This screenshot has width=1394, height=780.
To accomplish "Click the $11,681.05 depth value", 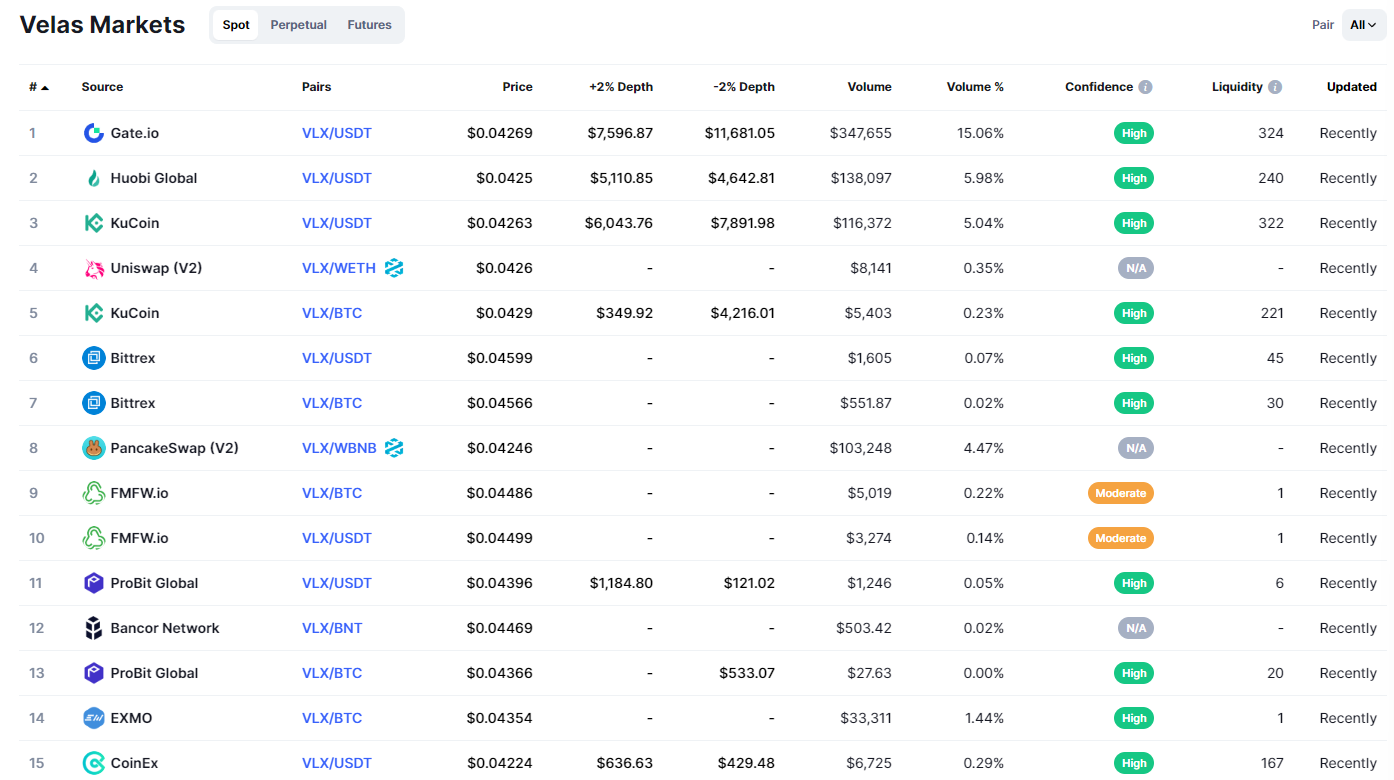I will pyautogui.click(x=739, y=133).
